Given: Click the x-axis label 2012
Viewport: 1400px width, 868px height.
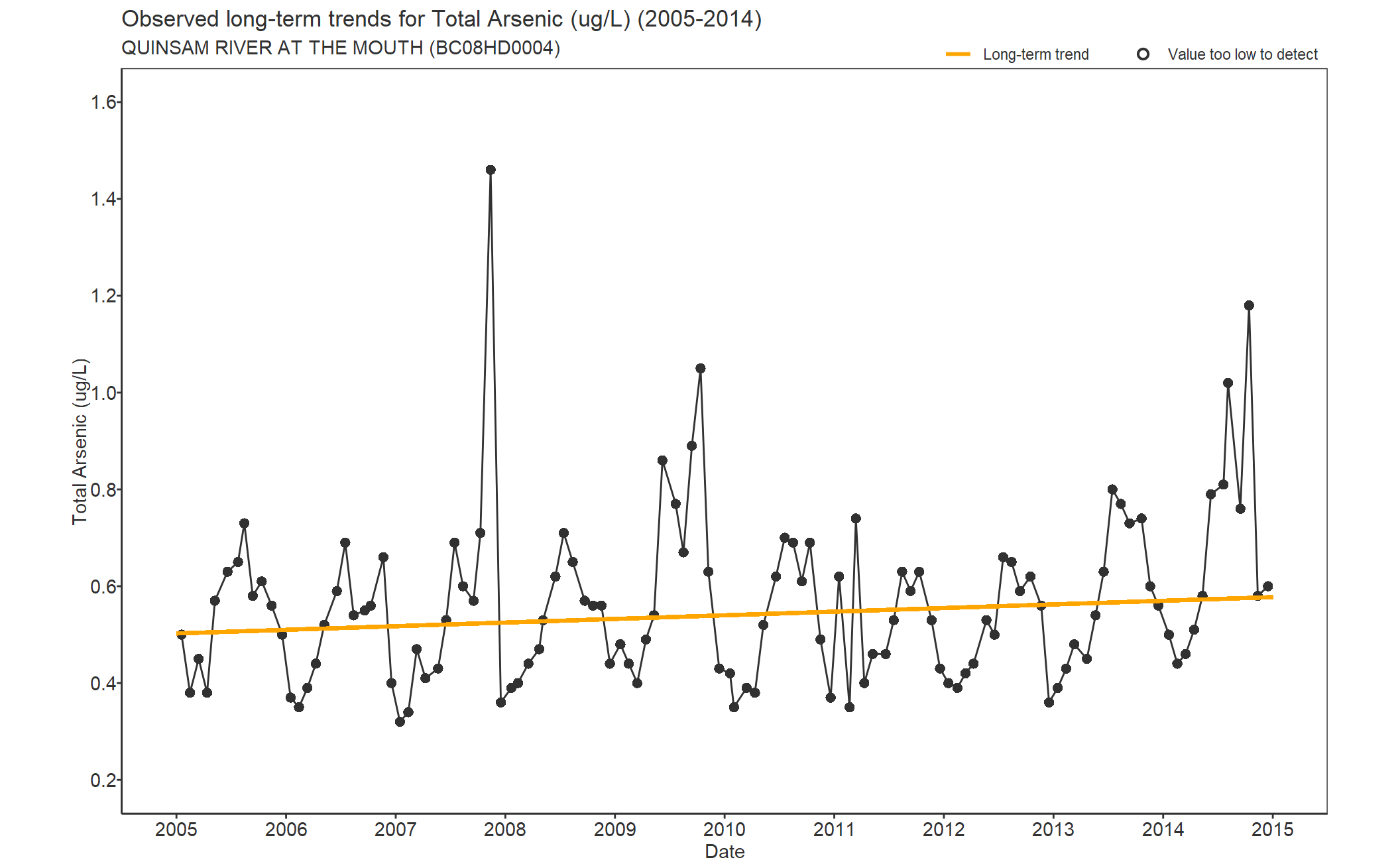Looking at the screenshot, I should 944,830.
